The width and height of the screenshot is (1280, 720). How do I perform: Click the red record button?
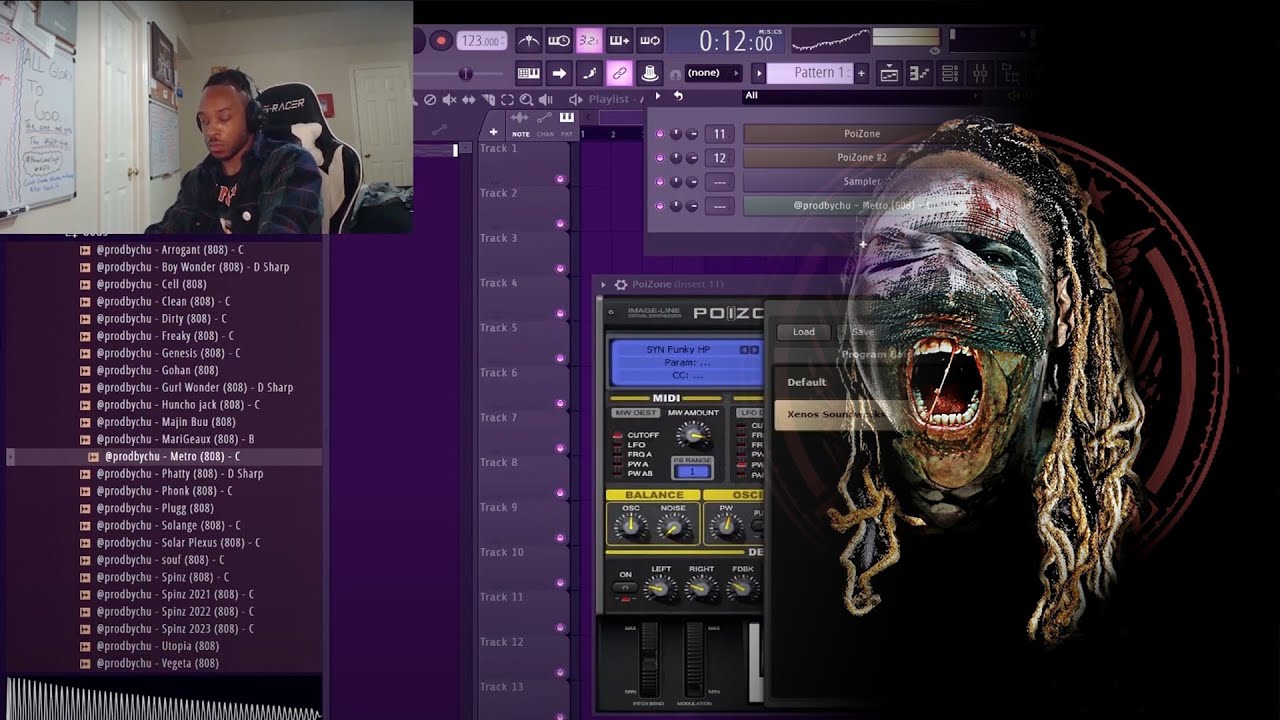pos(441,41)
